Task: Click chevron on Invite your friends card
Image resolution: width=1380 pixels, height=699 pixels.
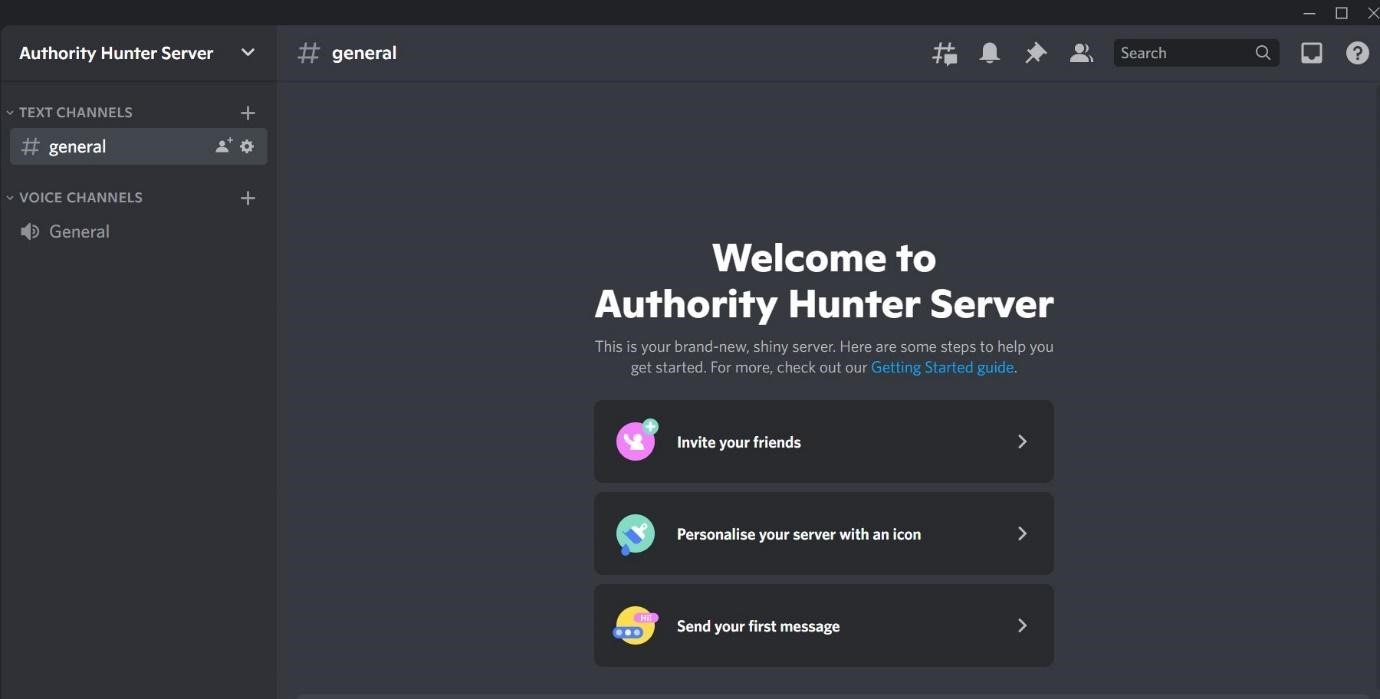Action: [x=1022, y=442]
